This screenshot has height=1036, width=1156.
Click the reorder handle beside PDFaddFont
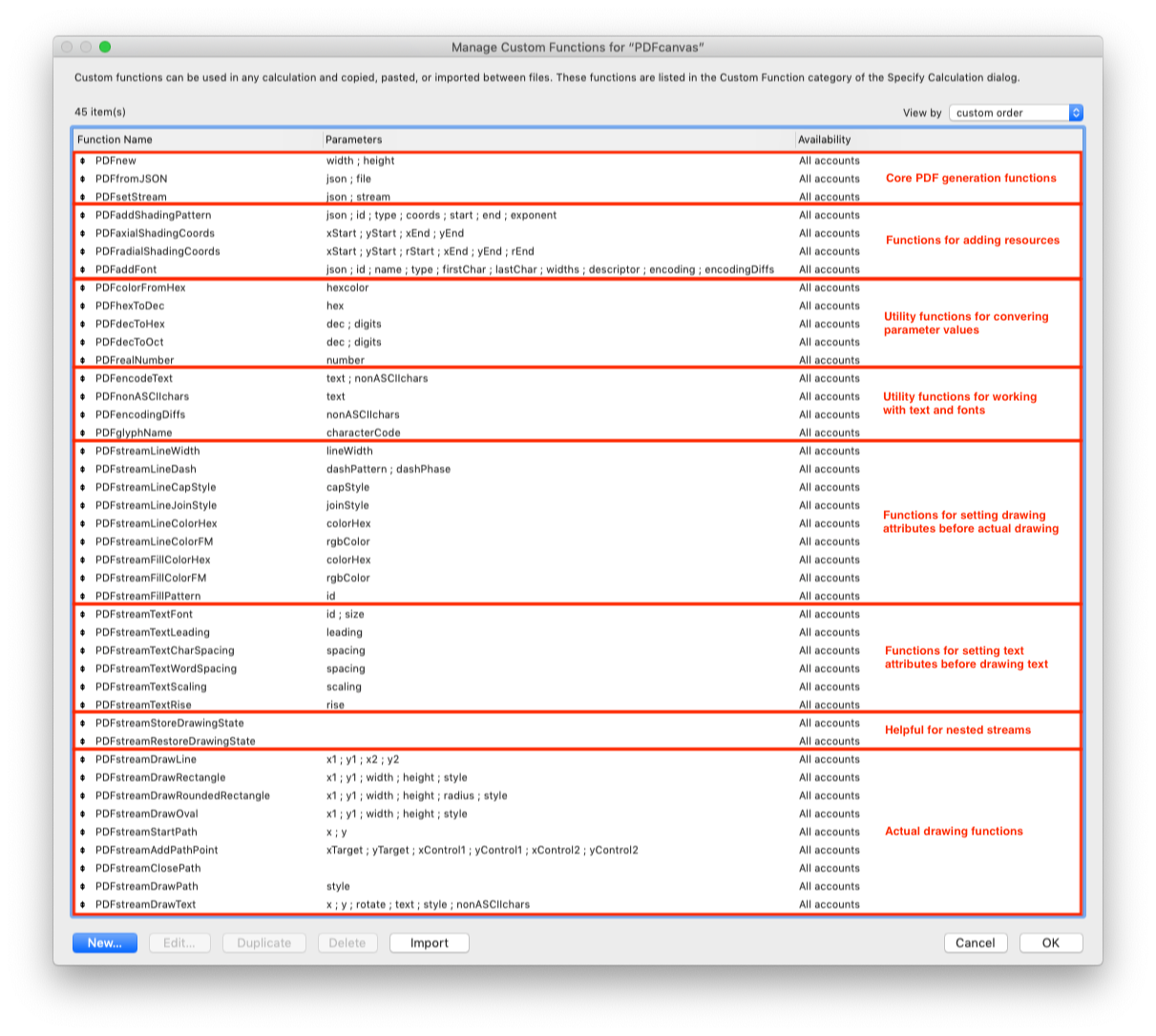tap(83, 269)
